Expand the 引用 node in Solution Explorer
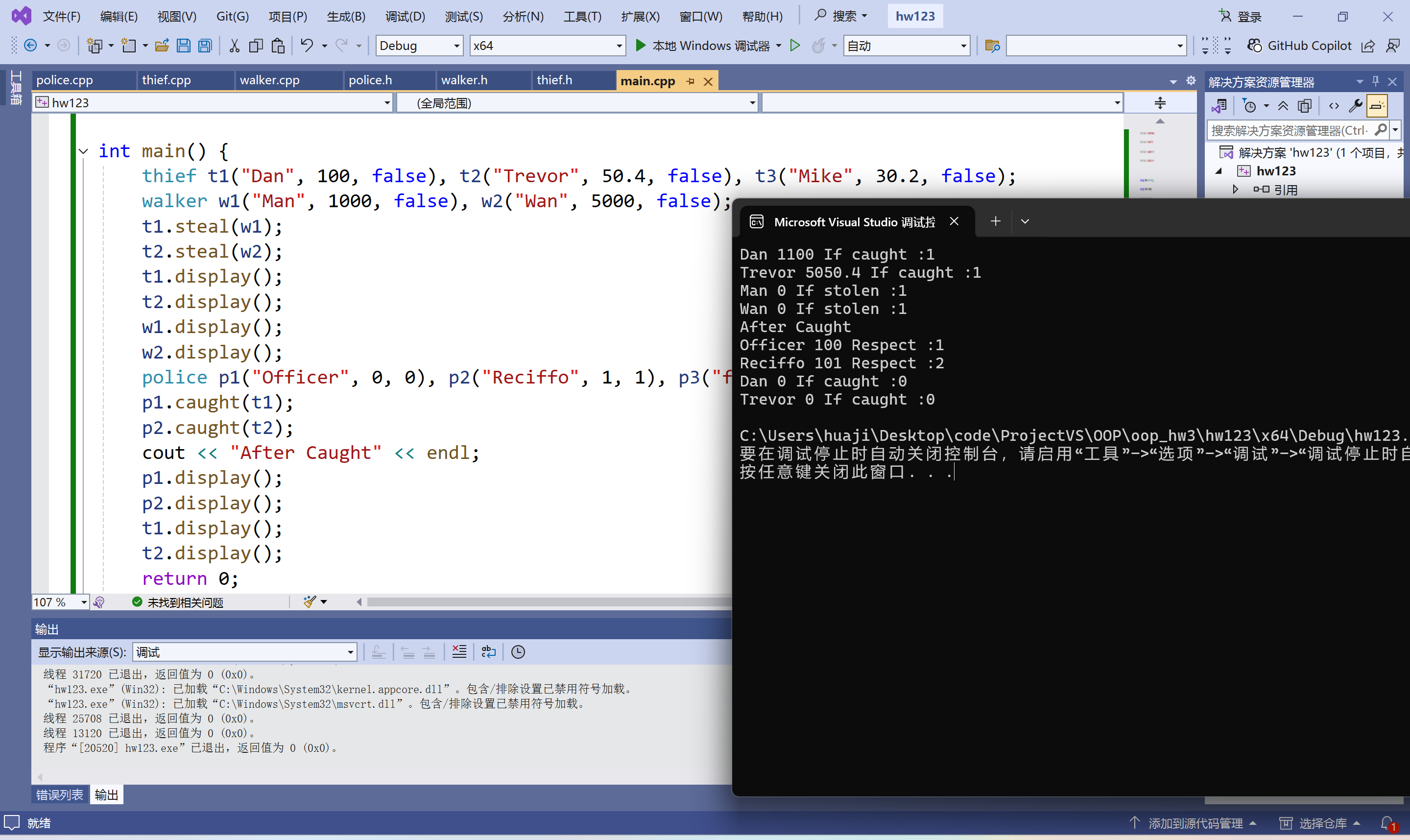 pyautogui.click(x=1235, y=190)
